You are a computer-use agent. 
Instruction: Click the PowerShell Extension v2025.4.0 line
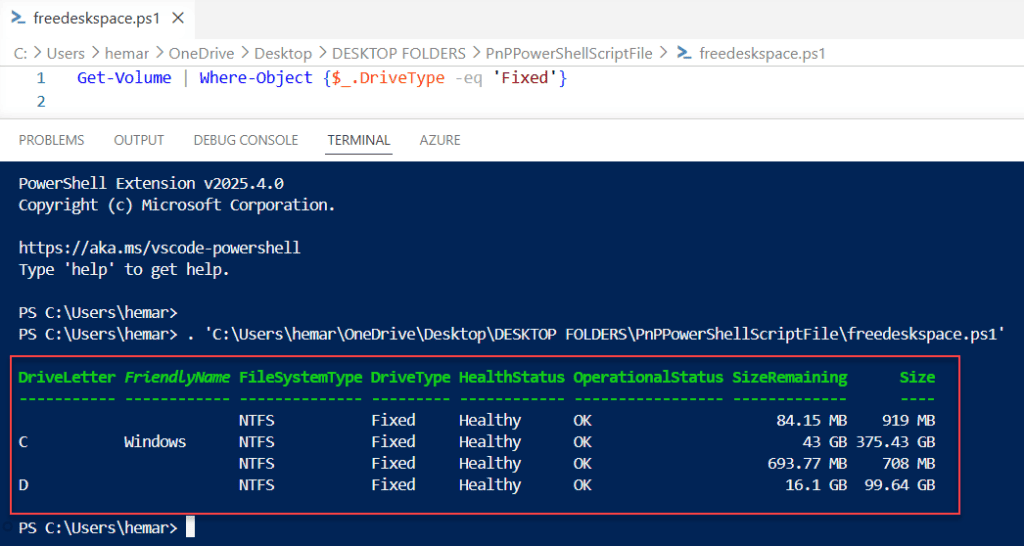click(151, 184)
